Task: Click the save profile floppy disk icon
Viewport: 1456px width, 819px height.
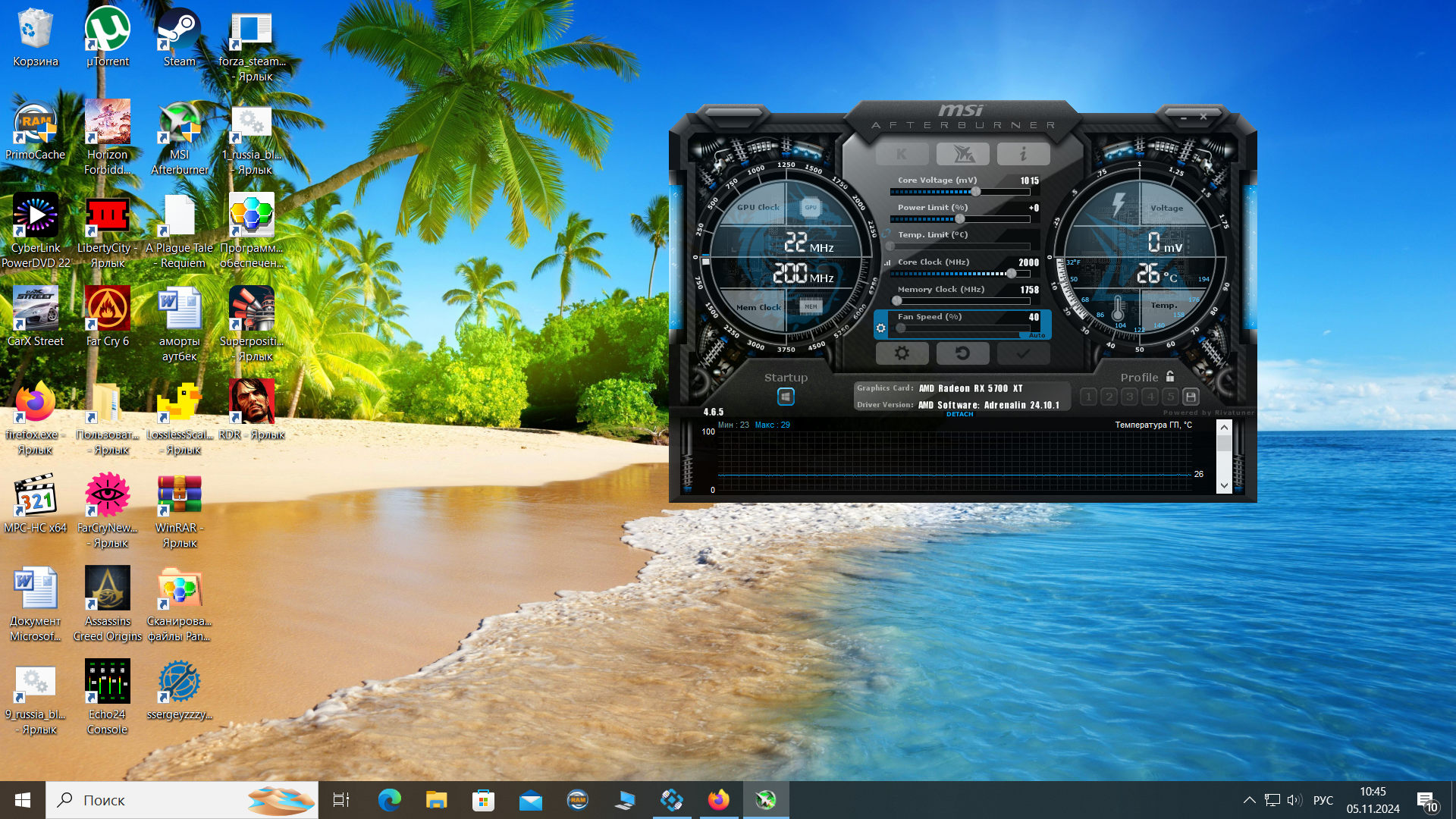Action: pos(1191,397)
